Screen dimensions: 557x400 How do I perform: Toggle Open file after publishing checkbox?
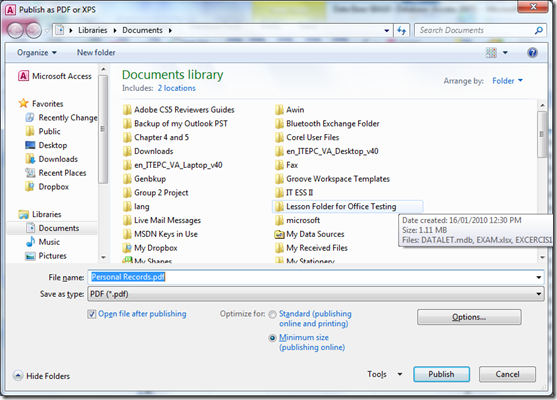(x=92, y=314)
